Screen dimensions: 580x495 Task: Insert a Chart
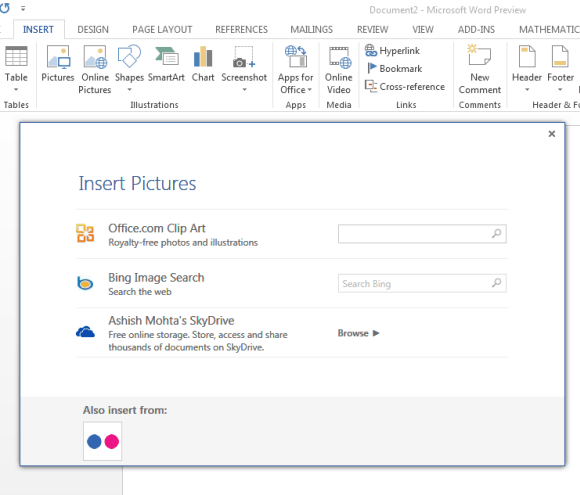203,63
